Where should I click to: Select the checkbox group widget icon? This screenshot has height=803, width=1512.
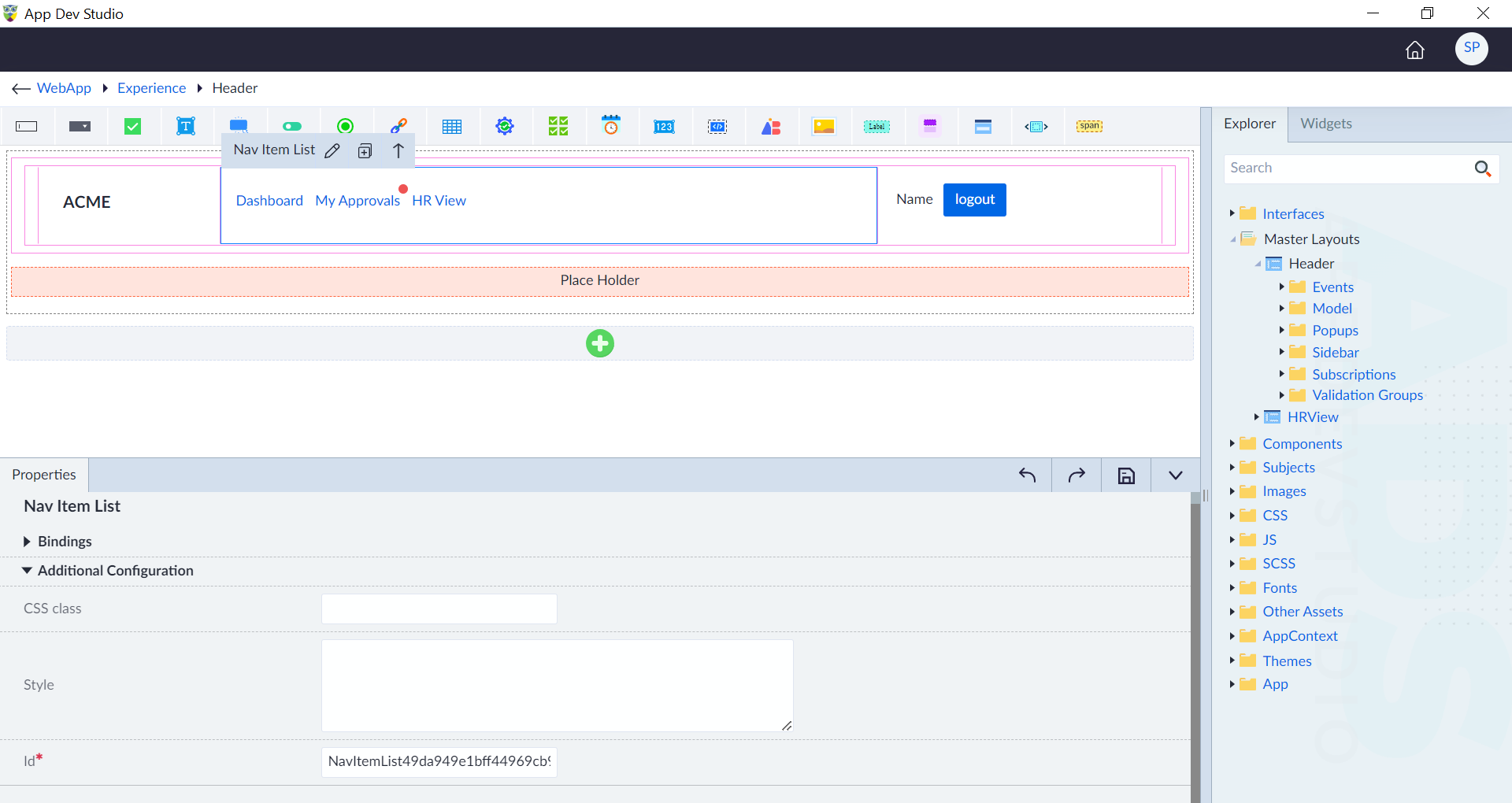coord(558,127)
